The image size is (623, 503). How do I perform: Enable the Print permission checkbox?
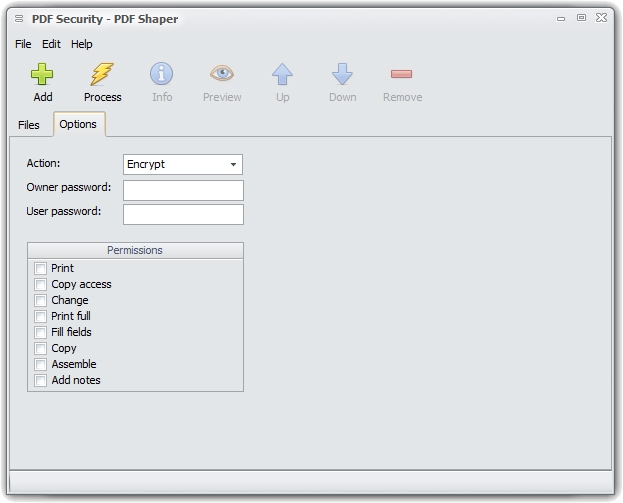tap(40, 269)
